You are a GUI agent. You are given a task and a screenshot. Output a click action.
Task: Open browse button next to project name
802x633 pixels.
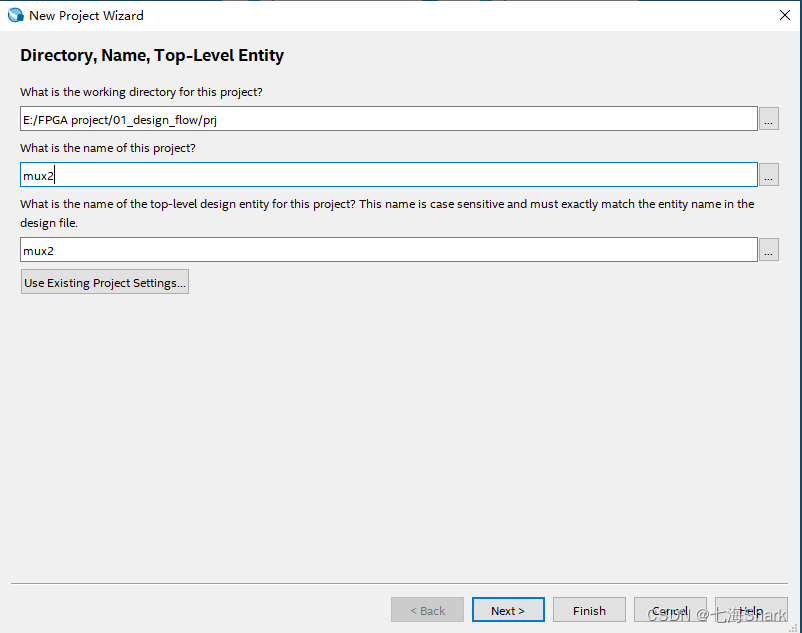(x=768, y=175)
